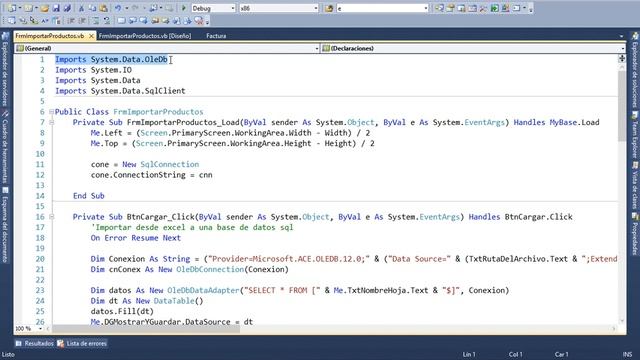Viewport: 640px width, 360px height.
Task: Collapse the FrmImportarProductos class outline
Action: (x=51, y=111)
